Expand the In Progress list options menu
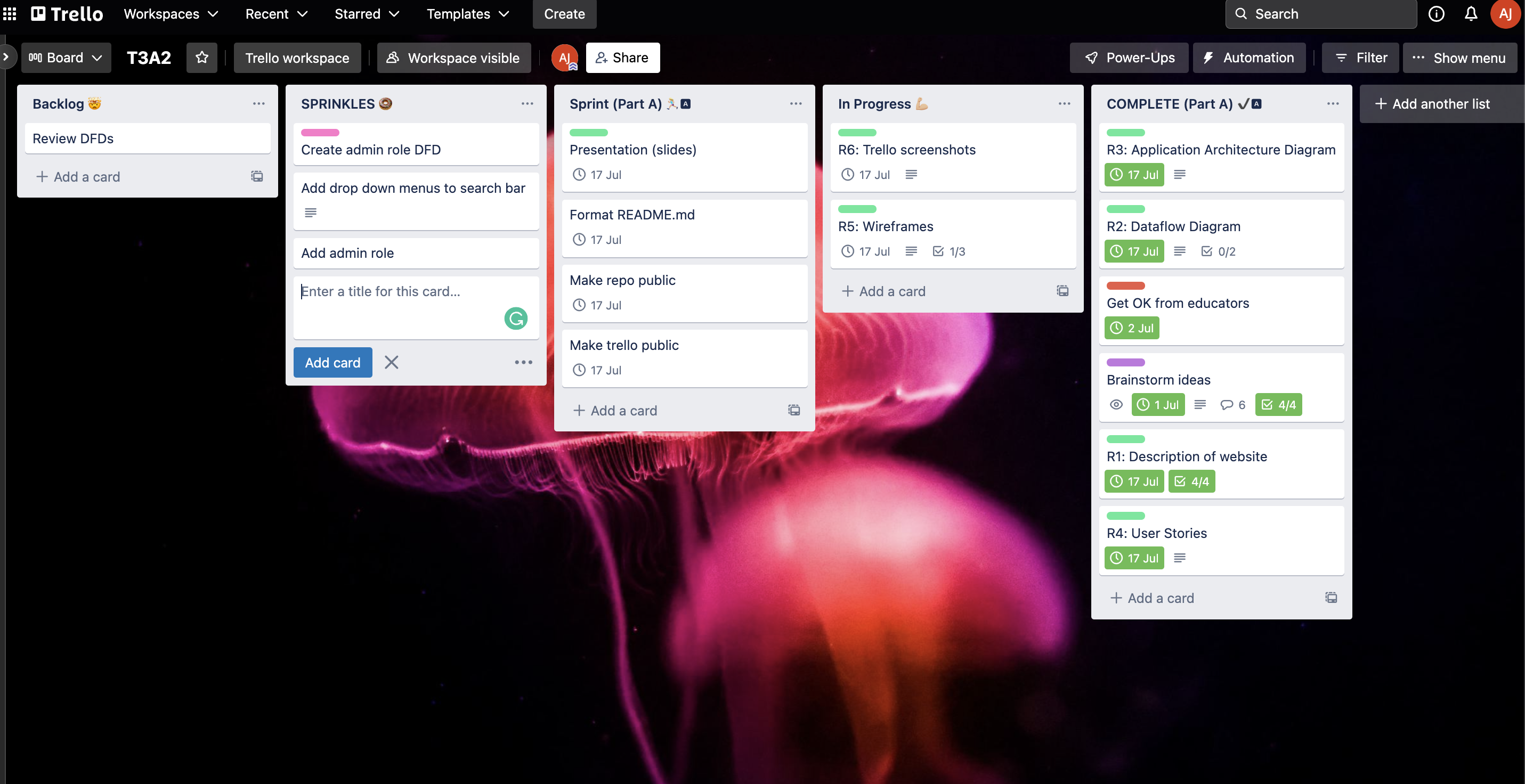This screenshot has width=1525, height=784. [1063, 103]
